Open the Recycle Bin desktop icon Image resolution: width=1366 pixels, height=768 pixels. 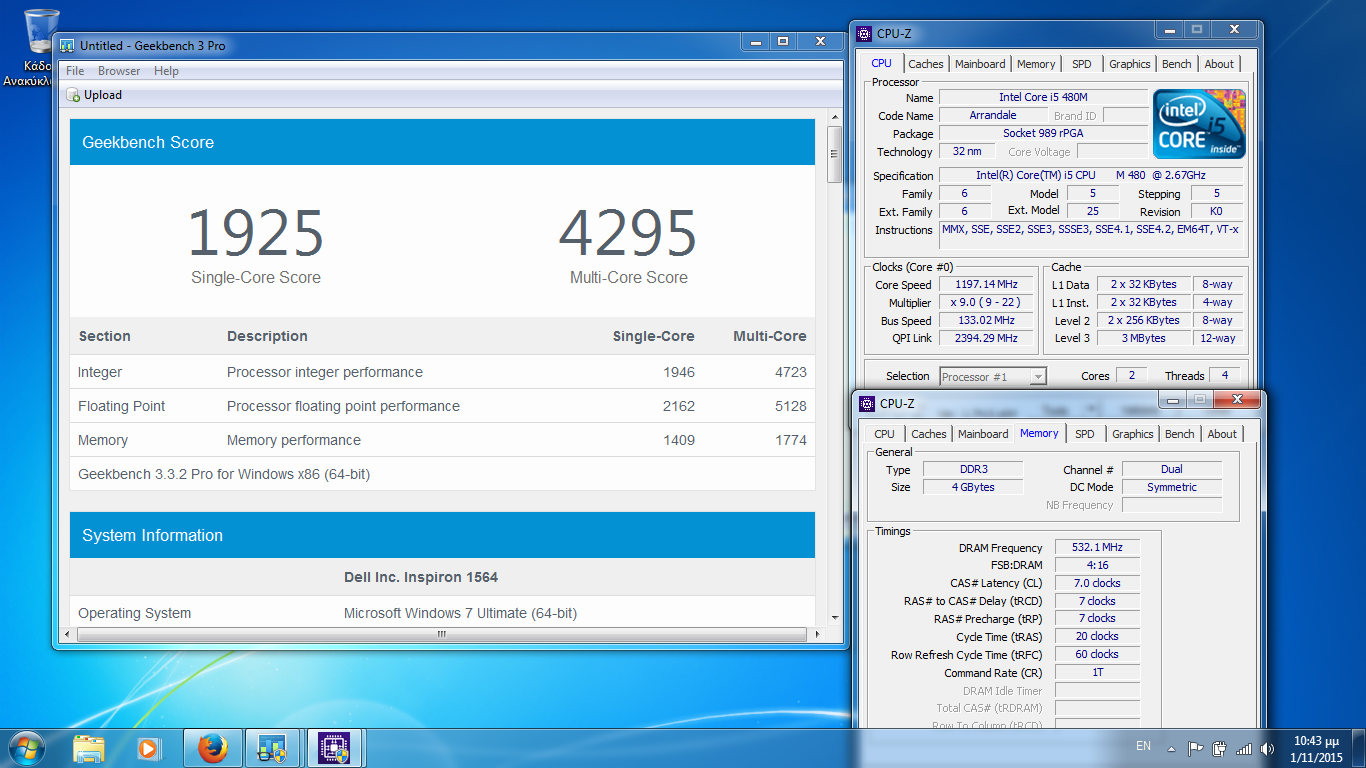[x=39, y=31]
